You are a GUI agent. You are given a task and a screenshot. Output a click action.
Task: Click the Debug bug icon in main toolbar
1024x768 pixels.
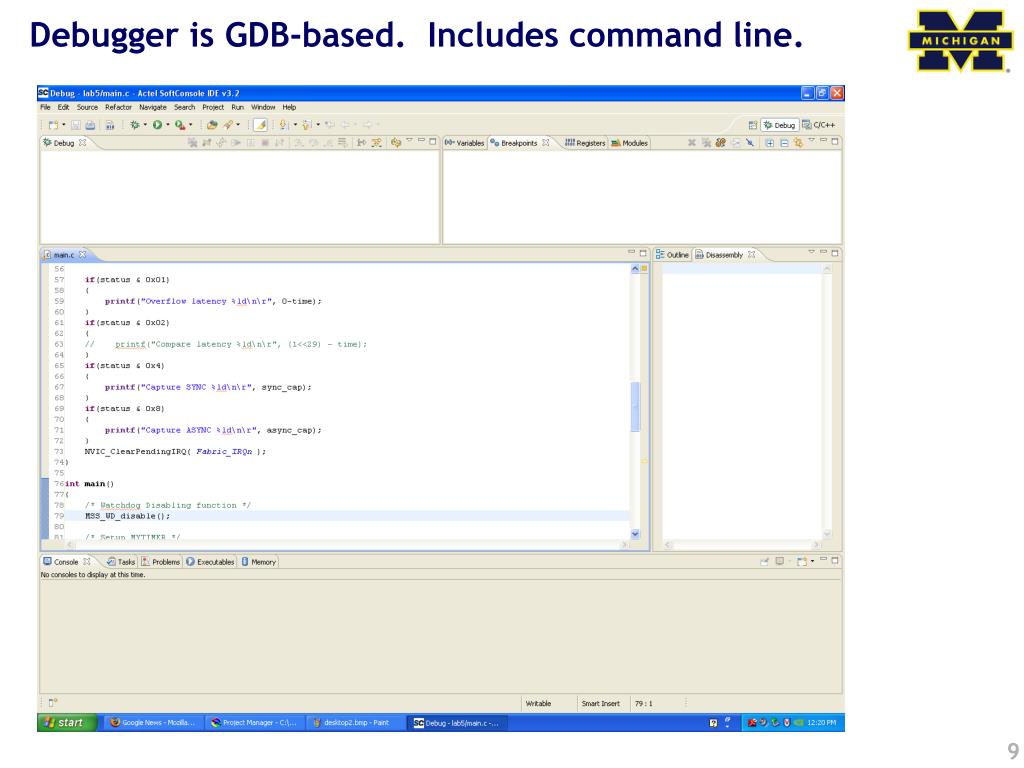coord(133,125)
